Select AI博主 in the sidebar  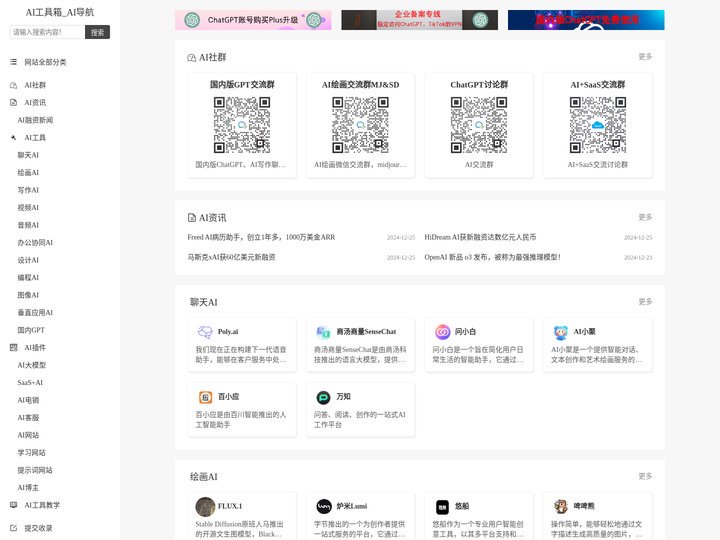(x=28, y=488)
